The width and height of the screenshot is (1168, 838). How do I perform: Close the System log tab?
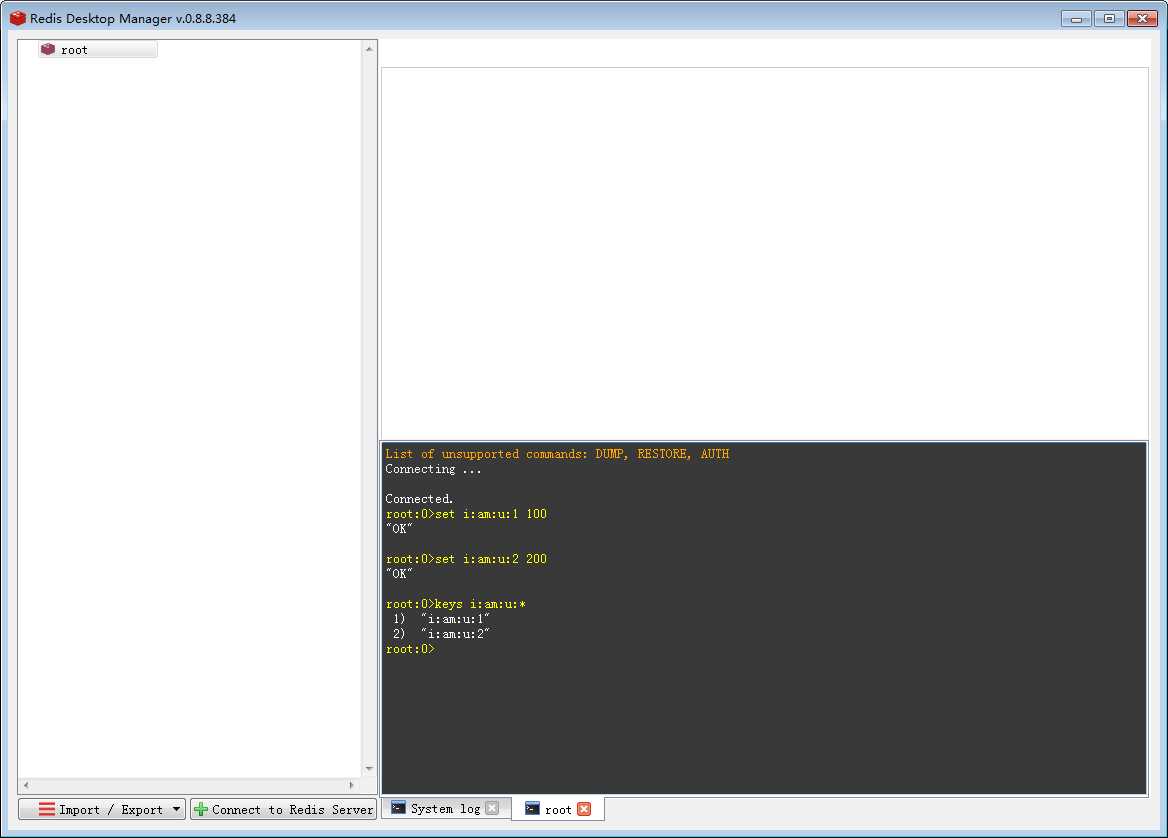click(x=492, y=808)
